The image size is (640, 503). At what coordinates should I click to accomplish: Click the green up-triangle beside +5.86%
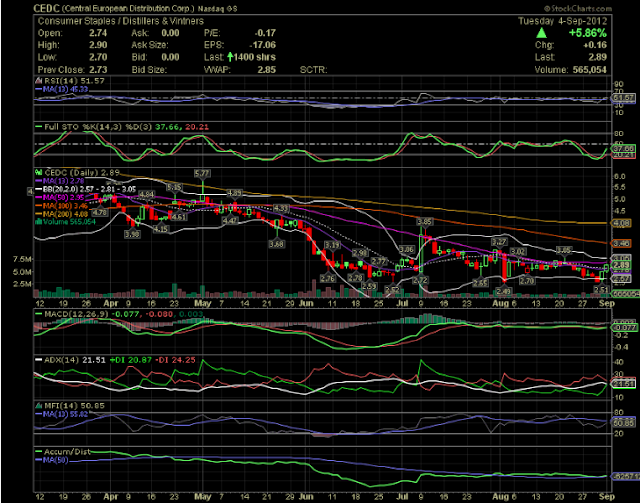tap(541, 33)
